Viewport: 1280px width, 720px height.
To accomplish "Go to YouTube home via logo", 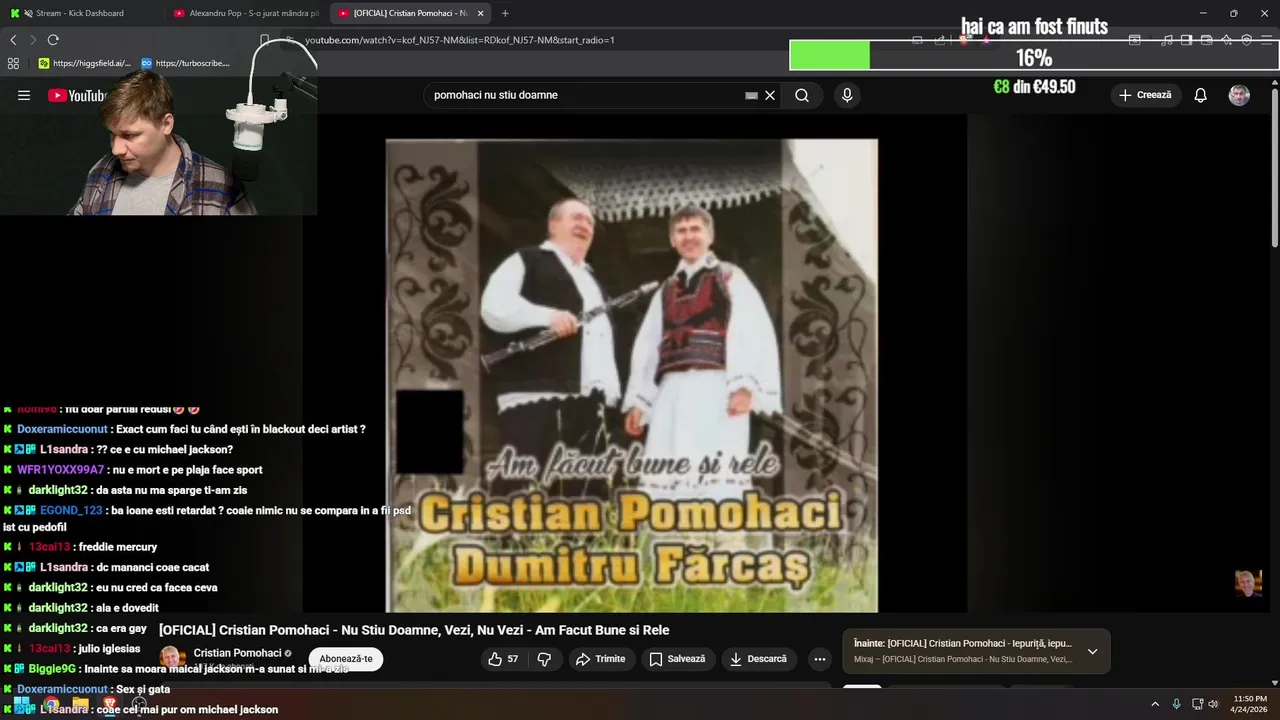I will coord(76,96).
